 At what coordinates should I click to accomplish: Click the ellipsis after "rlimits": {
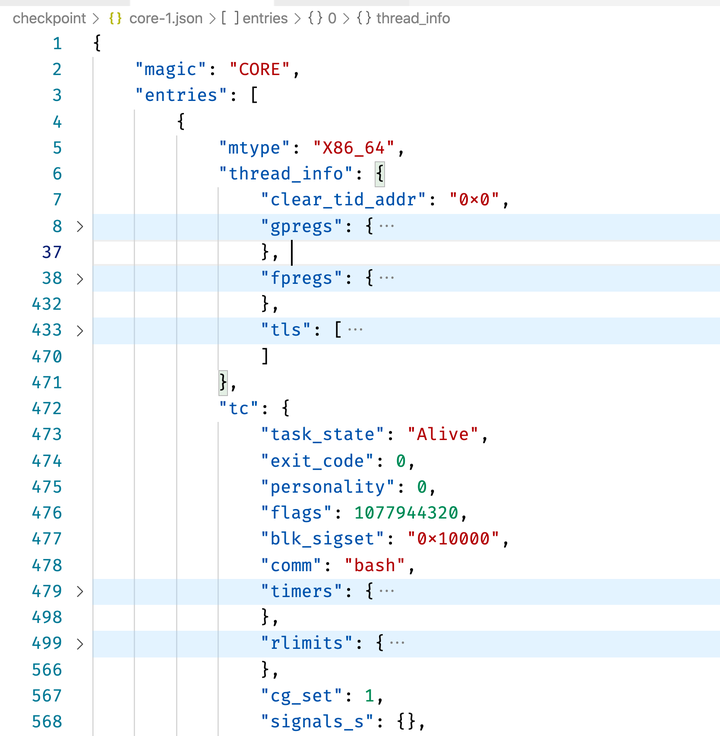click(x=397, y=643)
